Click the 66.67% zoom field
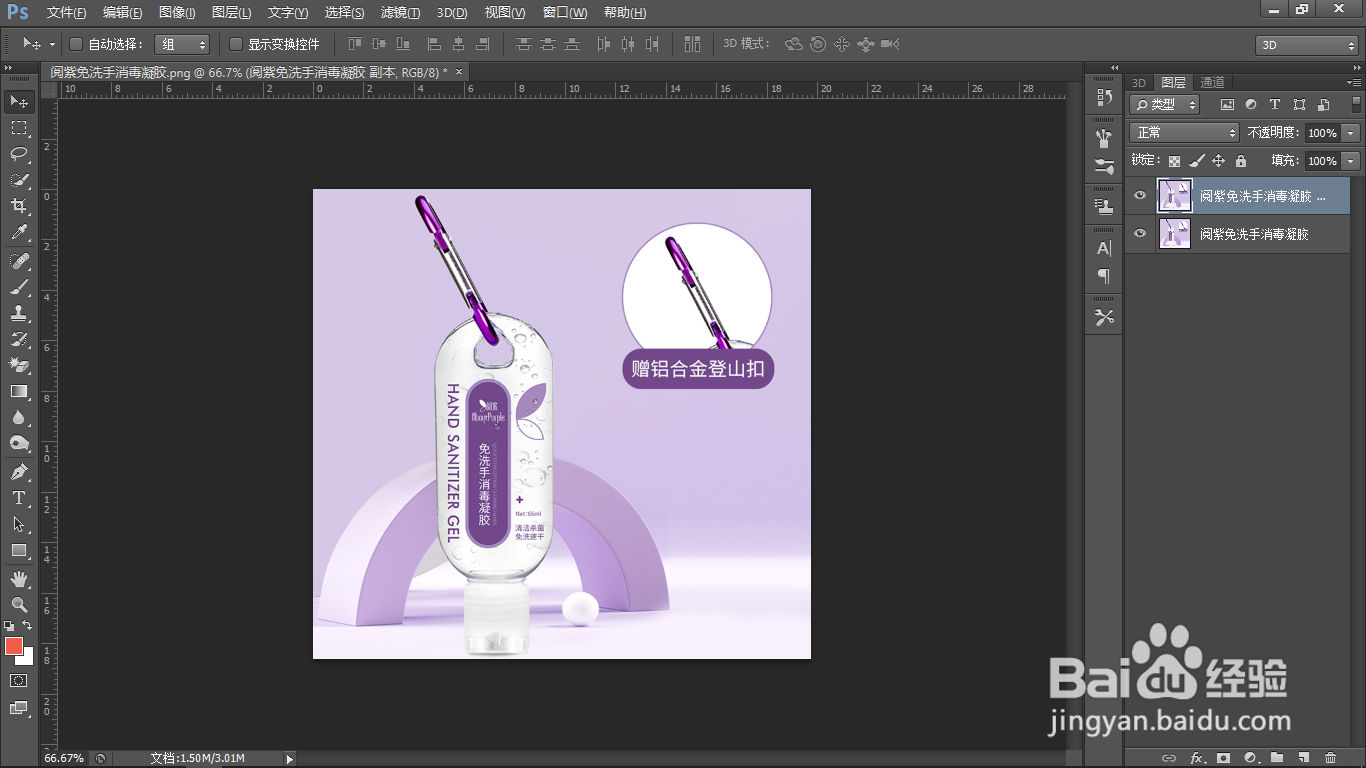Image resolution: width=1366 pixels, height=768 pixels. tap(65, 759)
